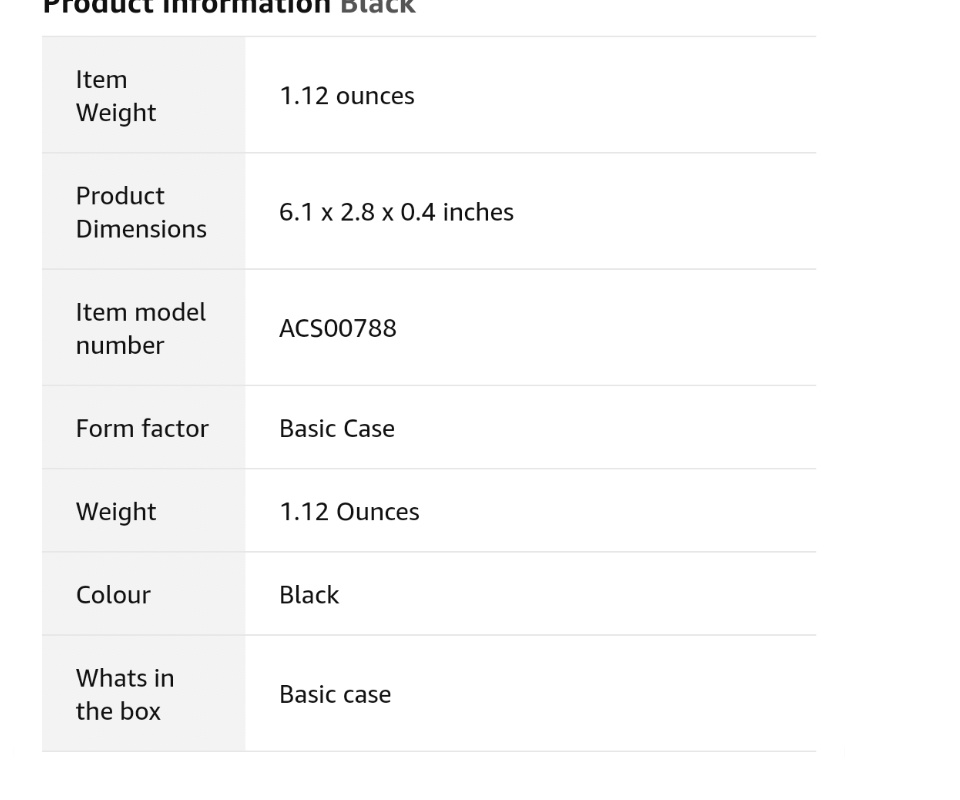
Task: Click the "Product Dimensions" row label
Action: click(x=141, y=212)
